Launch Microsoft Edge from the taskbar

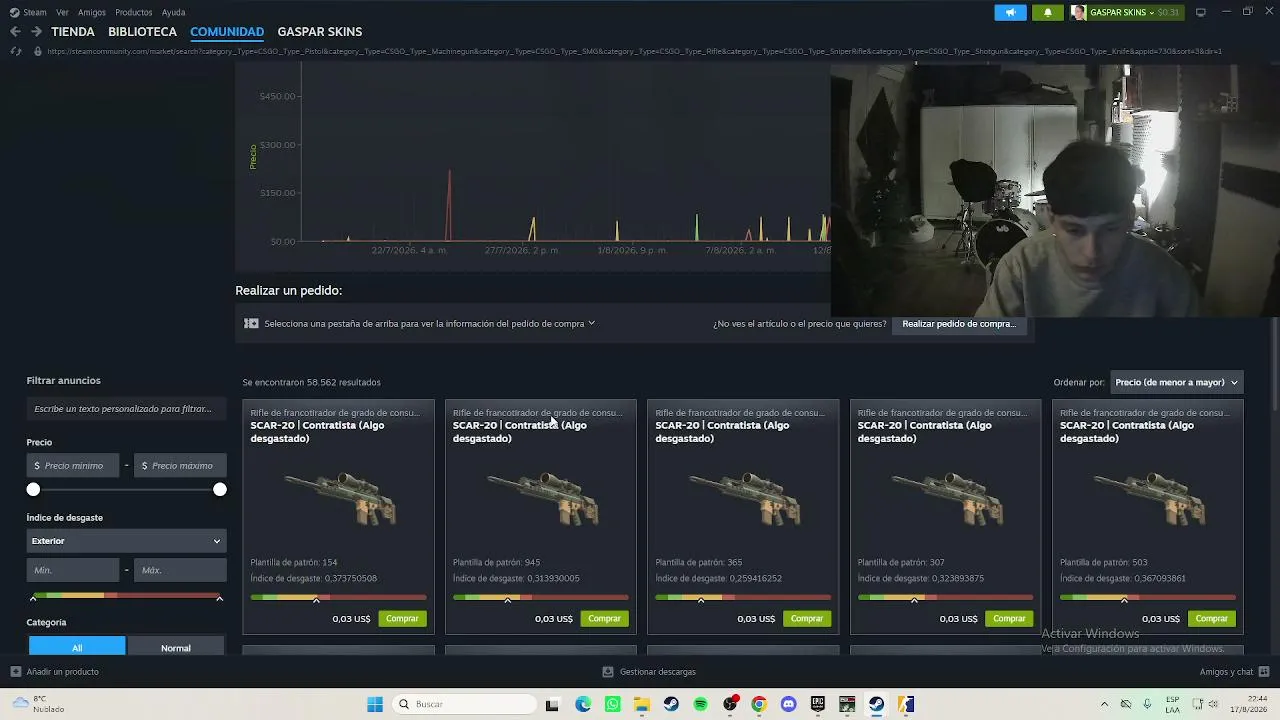583,704
